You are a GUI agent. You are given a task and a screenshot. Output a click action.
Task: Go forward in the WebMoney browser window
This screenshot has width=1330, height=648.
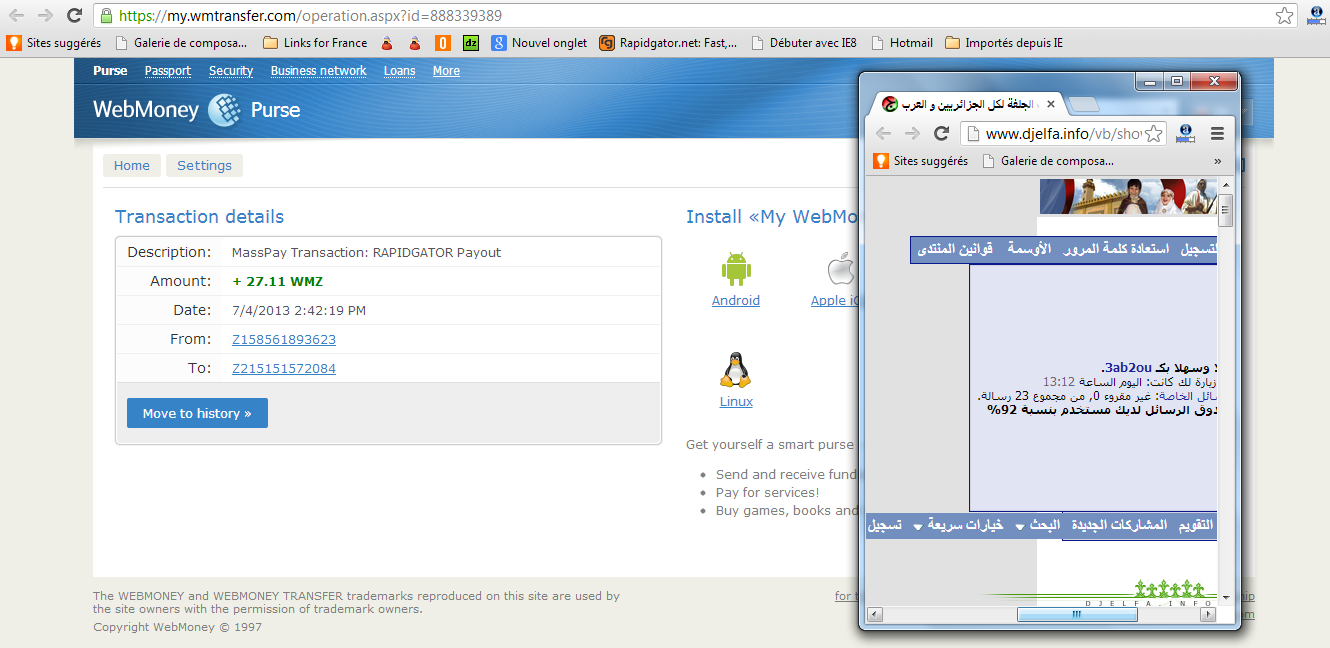click(45, 16)
